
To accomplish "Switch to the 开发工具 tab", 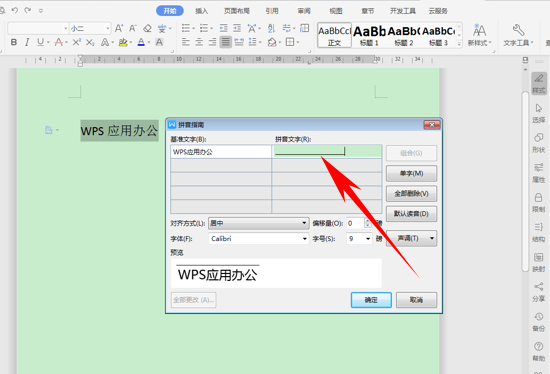I will 403,11.
